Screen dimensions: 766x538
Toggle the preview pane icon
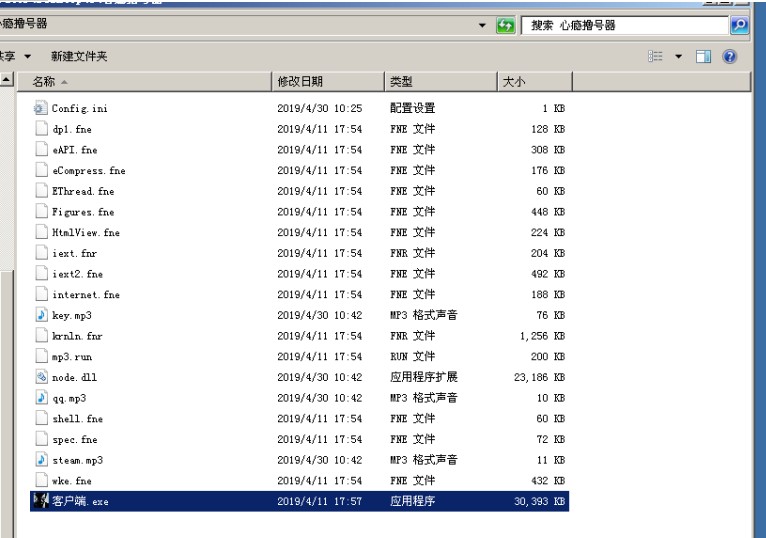(x=703, y=56)
